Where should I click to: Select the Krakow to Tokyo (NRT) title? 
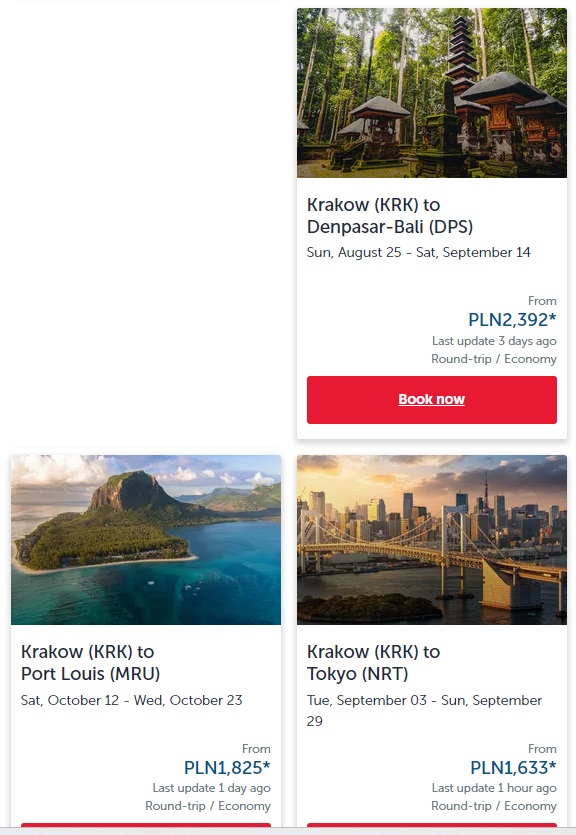[373, 662]
